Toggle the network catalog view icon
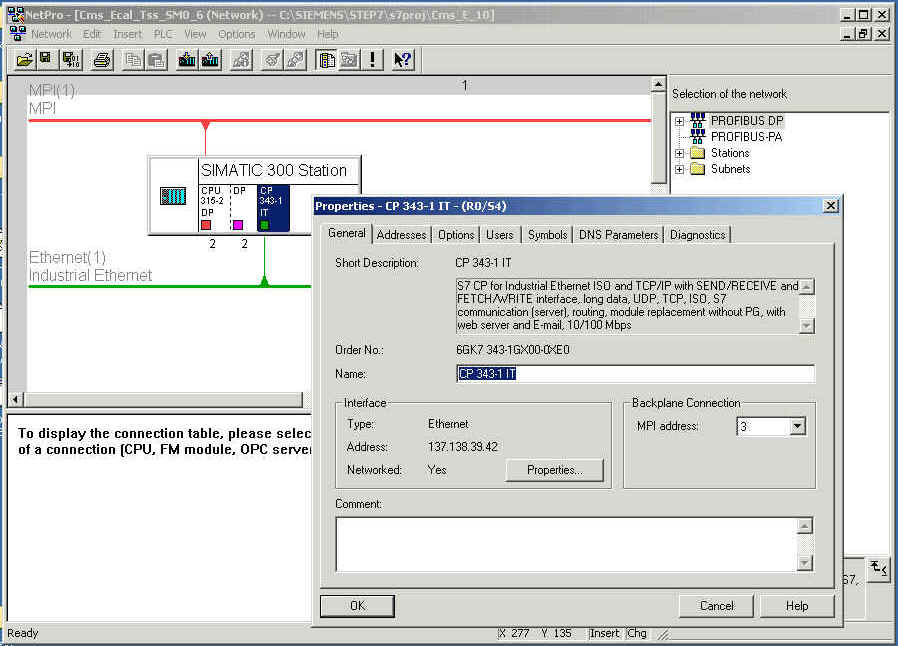The height and width of the screenshot is (646, 898). (327, 60)
